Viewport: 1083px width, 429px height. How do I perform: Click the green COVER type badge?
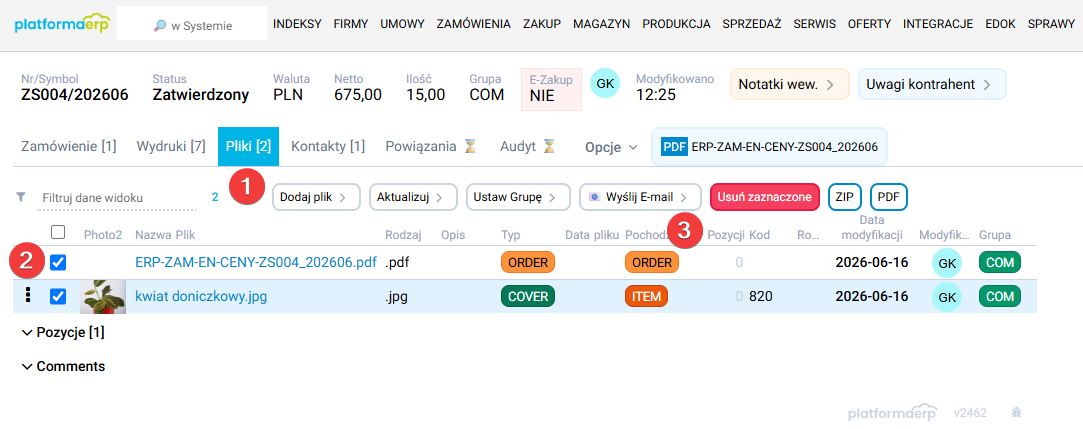tap(528, 296)
